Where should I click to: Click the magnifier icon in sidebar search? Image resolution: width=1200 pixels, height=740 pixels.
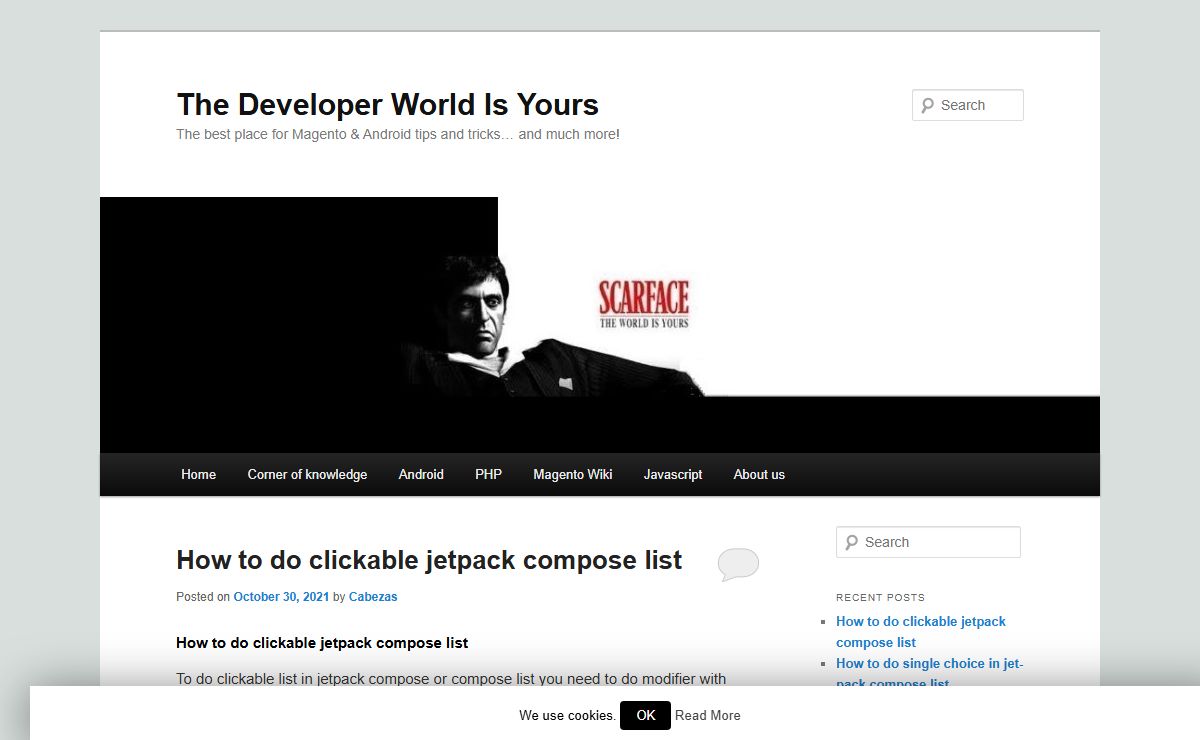(851, 542)
